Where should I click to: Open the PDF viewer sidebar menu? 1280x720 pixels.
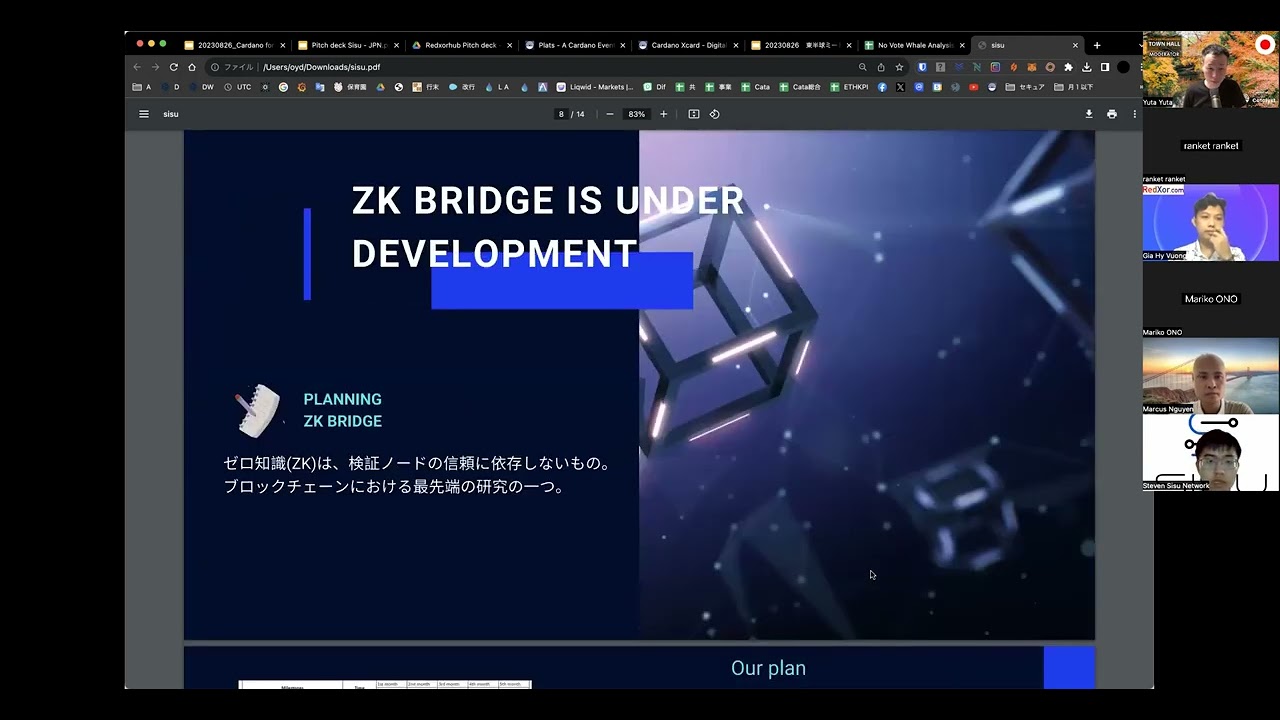(x=144, y=114)
